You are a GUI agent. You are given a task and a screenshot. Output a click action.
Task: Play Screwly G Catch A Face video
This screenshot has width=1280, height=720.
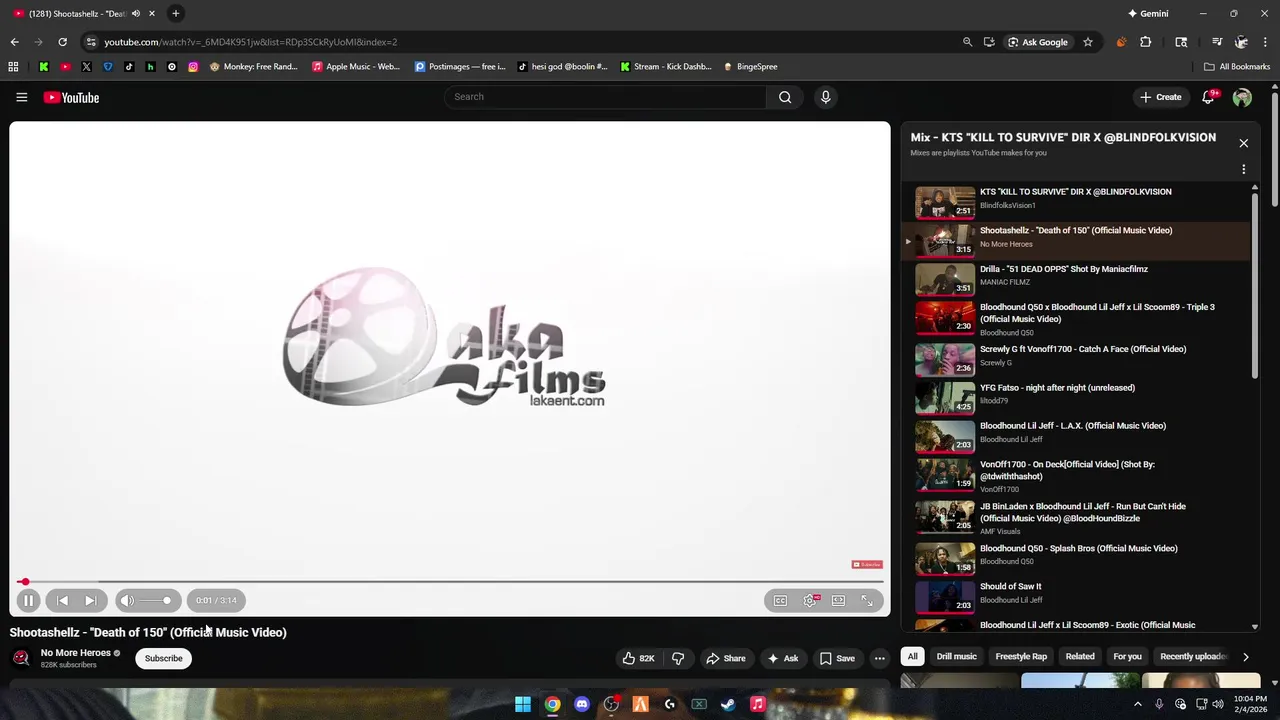click(1075, 358)
